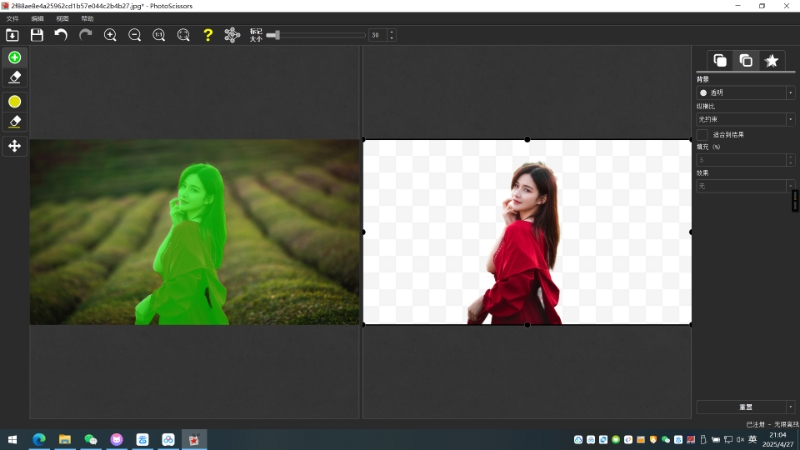Click the left-middle crop handle of the result
The width and height of the screenshot is (800, 450).
pyautogui.click(x=363, y=232)
